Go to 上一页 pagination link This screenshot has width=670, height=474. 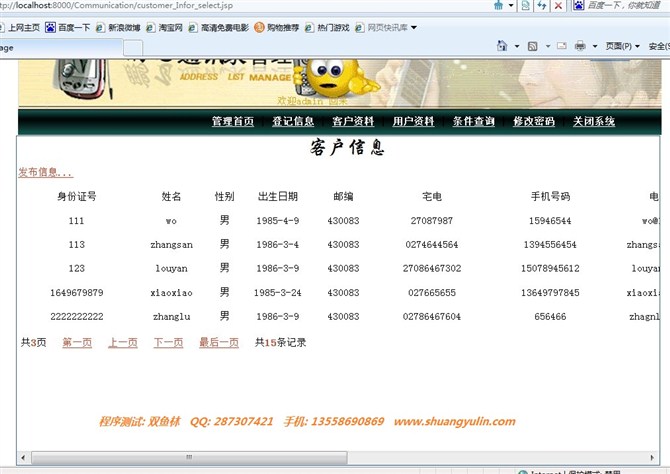coord(123,343)
